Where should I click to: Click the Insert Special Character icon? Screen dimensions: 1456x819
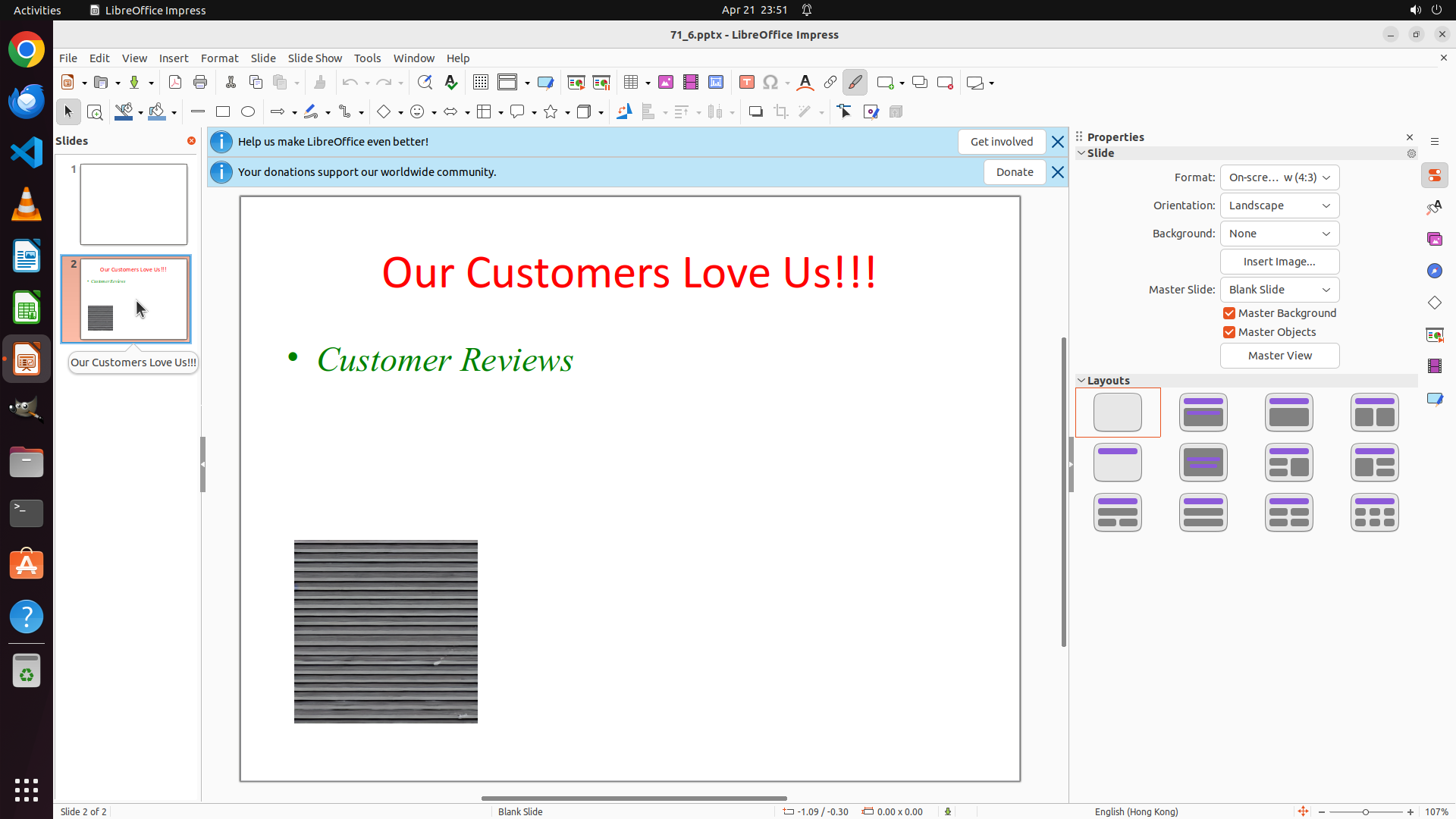point(770,83)
